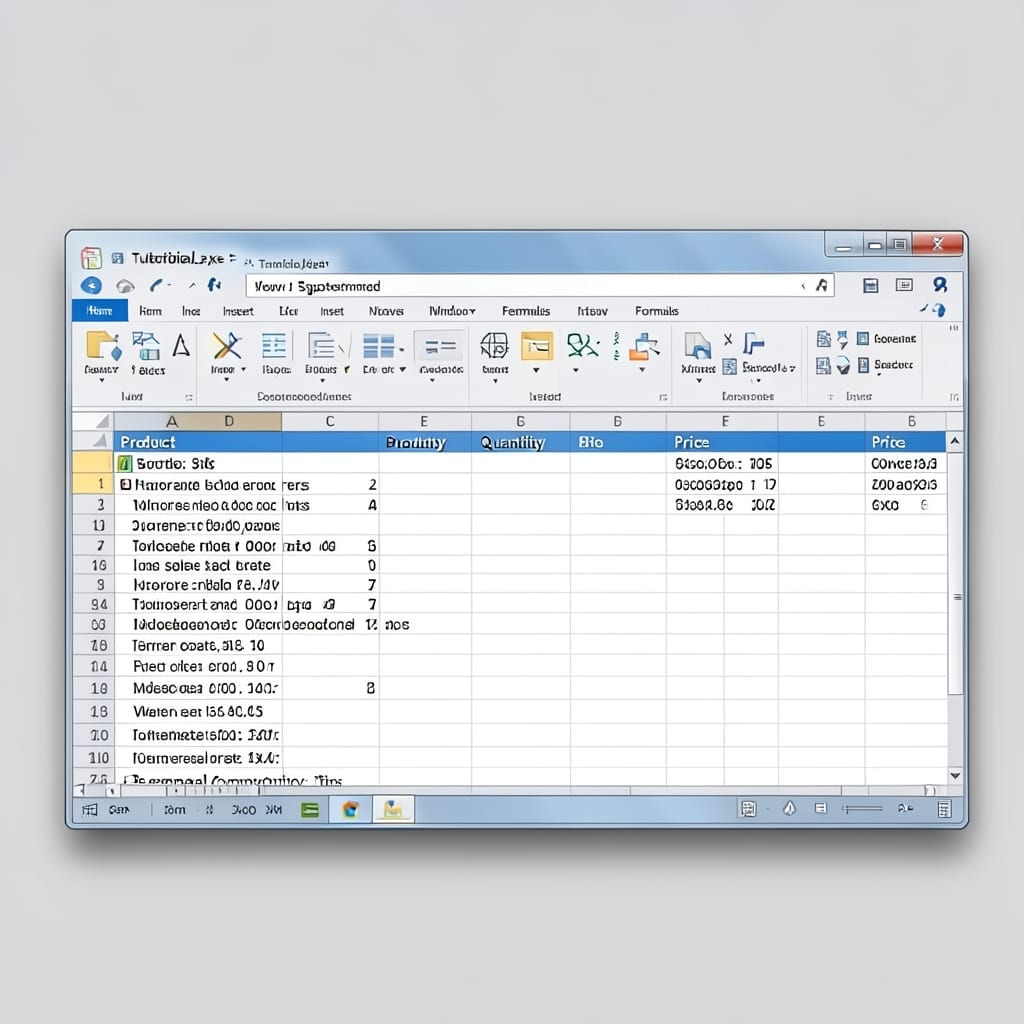Click the Product header cell
This screenshot has width=1024, height=1024.
click(x=198, y=442)
